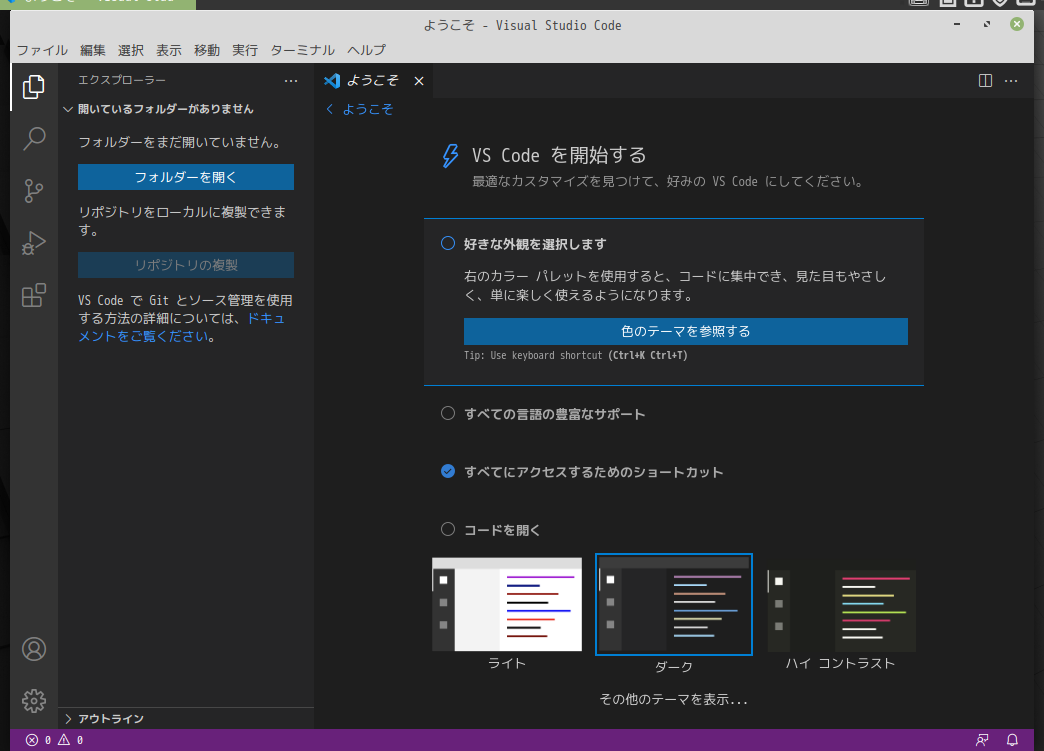Viewport: 1044px width, 751px height.
Task: Open the 編集 menu
Action: (x=93, y=50)
